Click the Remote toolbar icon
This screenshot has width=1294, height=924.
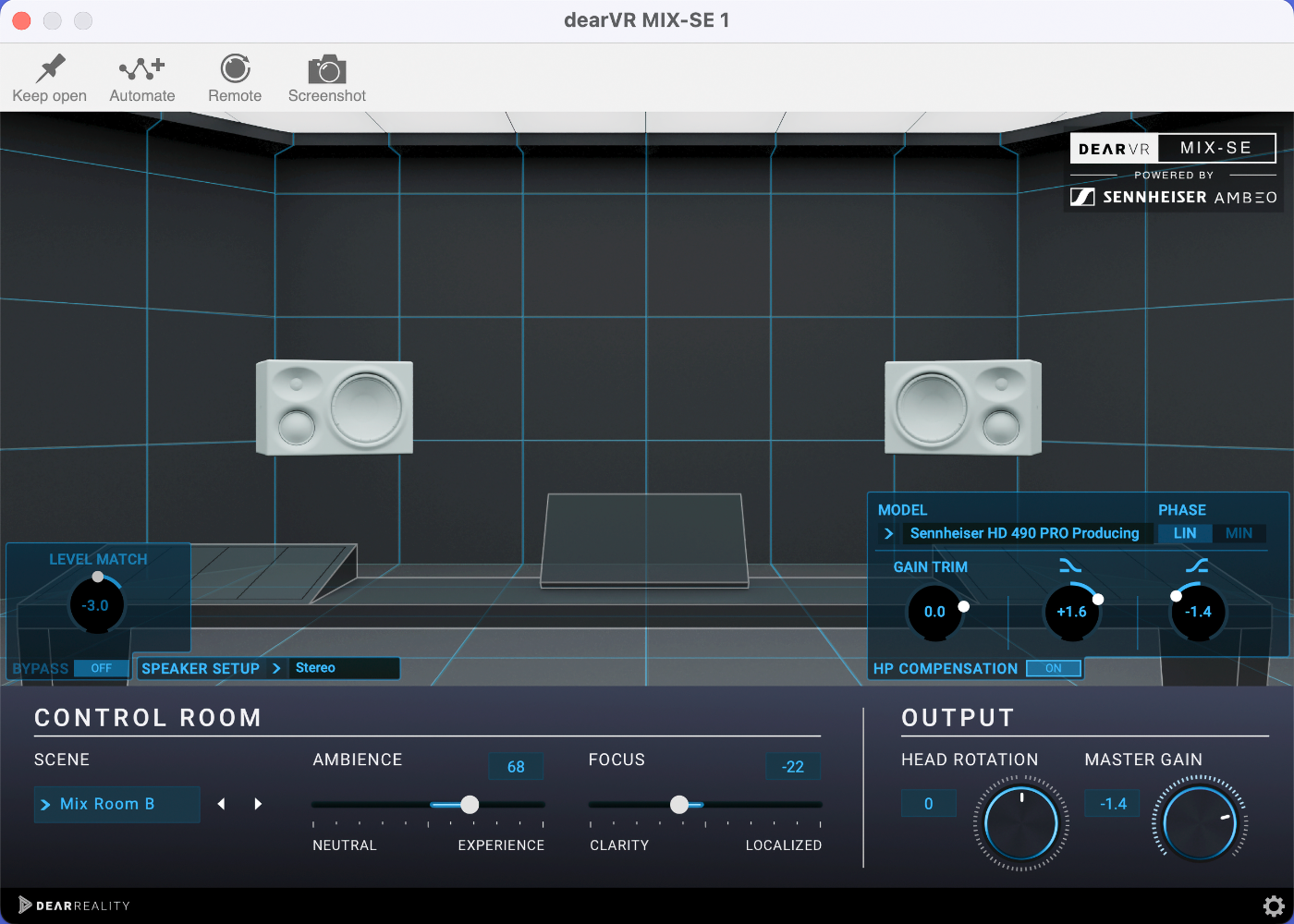235,68
